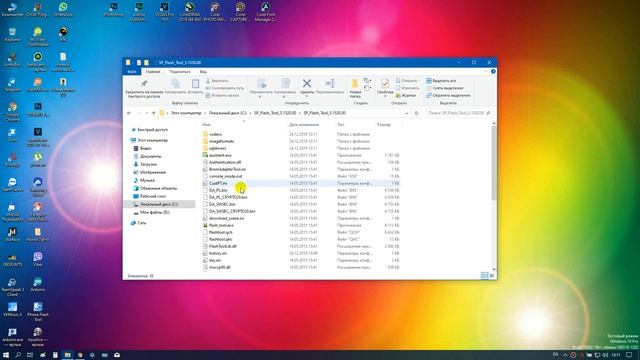The image size is (640, 360).
Task: Open the address bar history dropdown arrow
Action: [x=407, y=113]
